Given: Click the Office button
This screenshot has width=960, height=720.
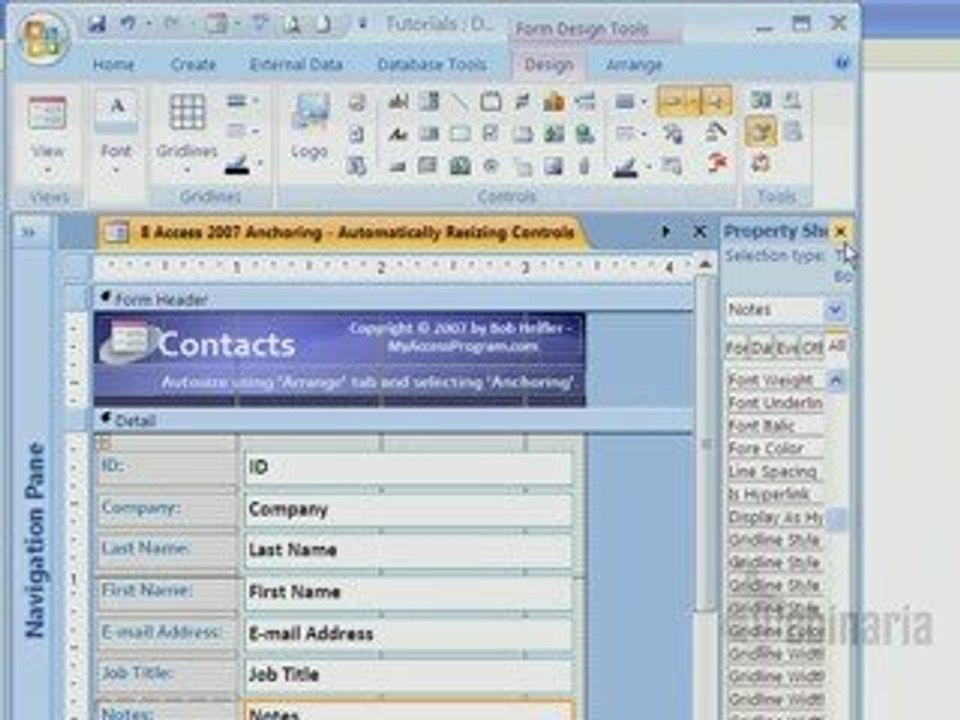Looking at the screenshot, I should pos(43,38).
